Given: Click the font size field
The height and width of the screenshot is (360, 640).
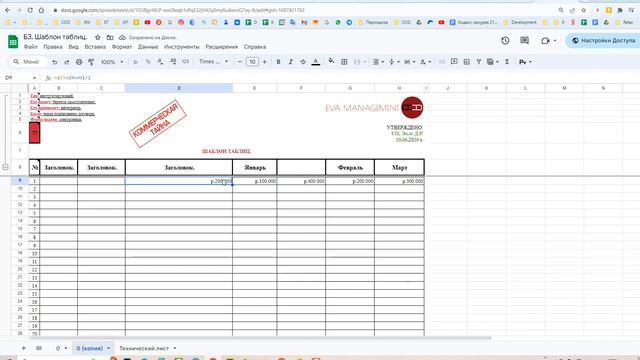Looking at the screenshot, I should (252, 62).
